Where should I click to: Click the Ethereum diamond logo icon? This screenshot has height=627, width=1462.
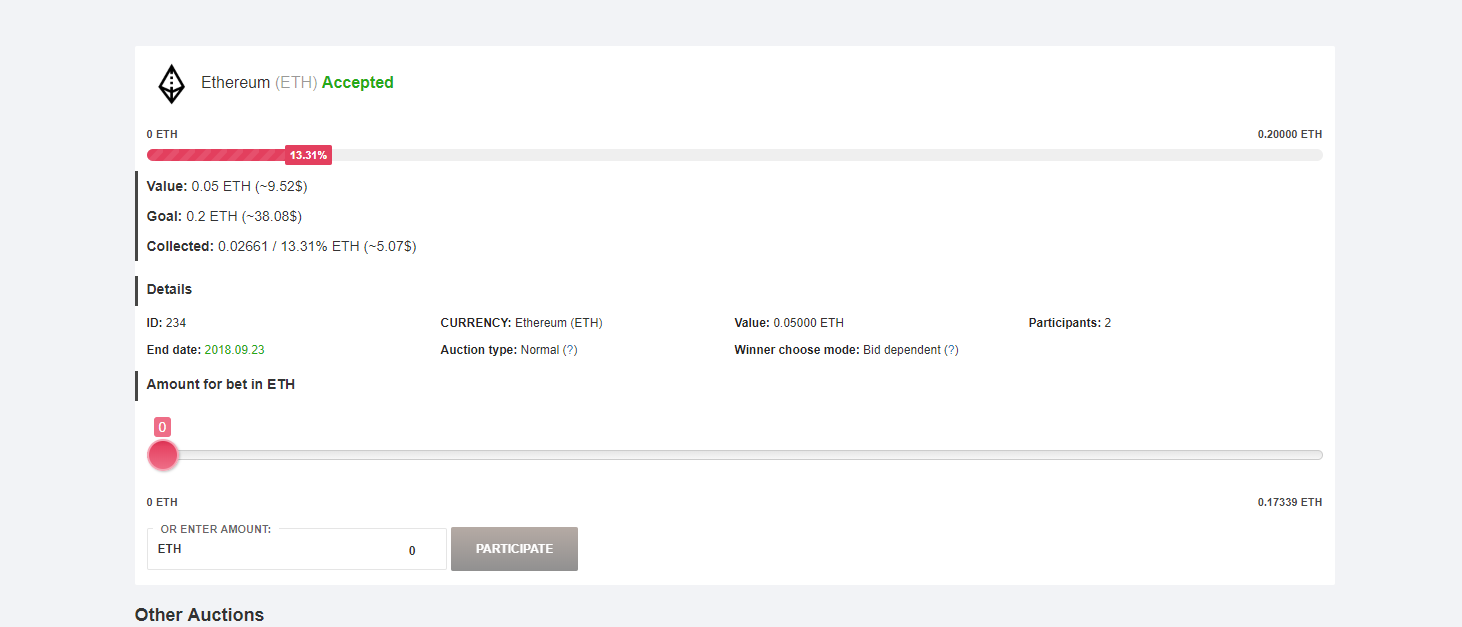tap(172, 84)
